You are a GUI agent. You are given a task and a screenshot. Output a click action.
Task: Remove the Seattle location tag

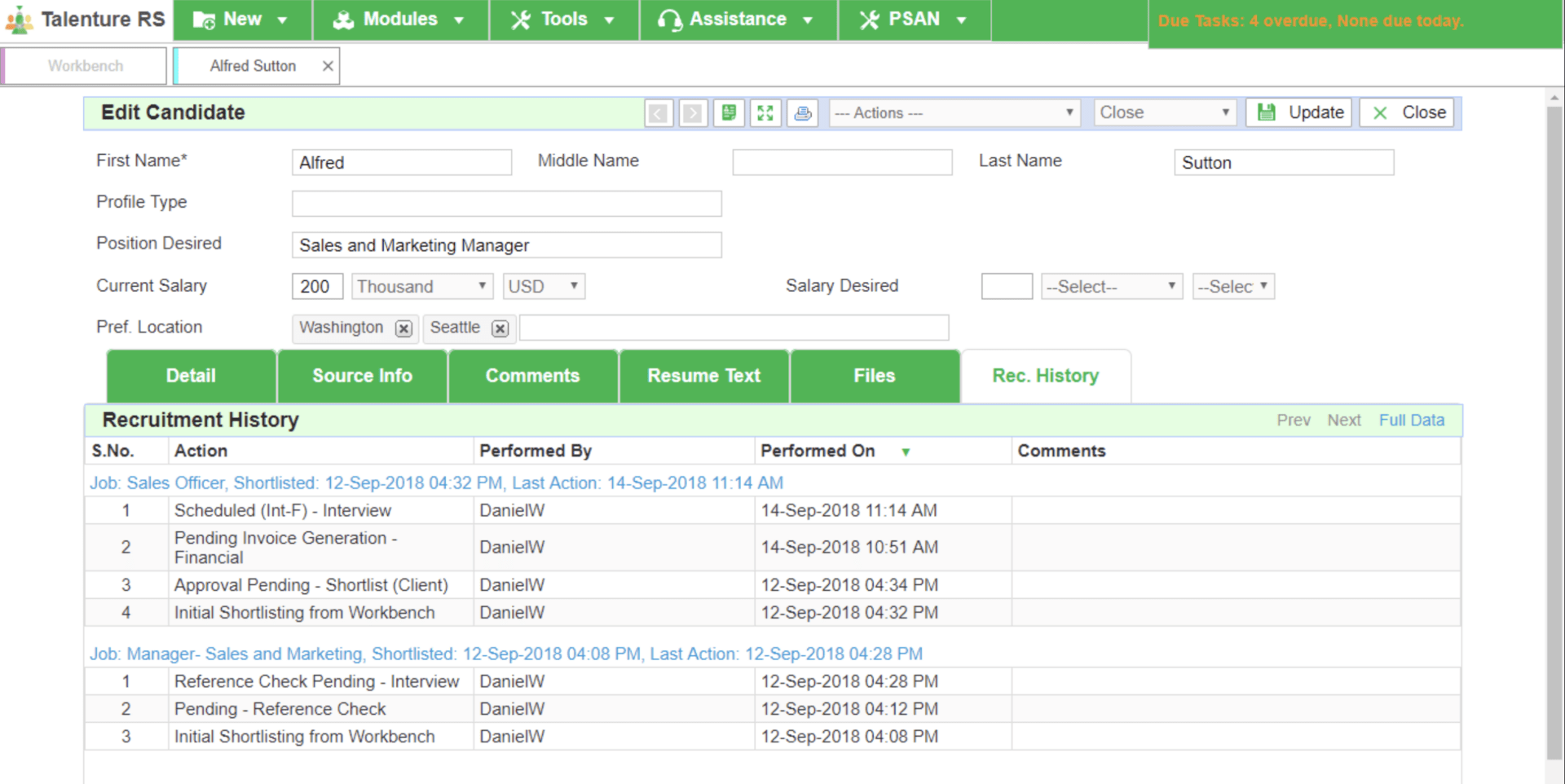pyautogui.click(x=500, y=328)
